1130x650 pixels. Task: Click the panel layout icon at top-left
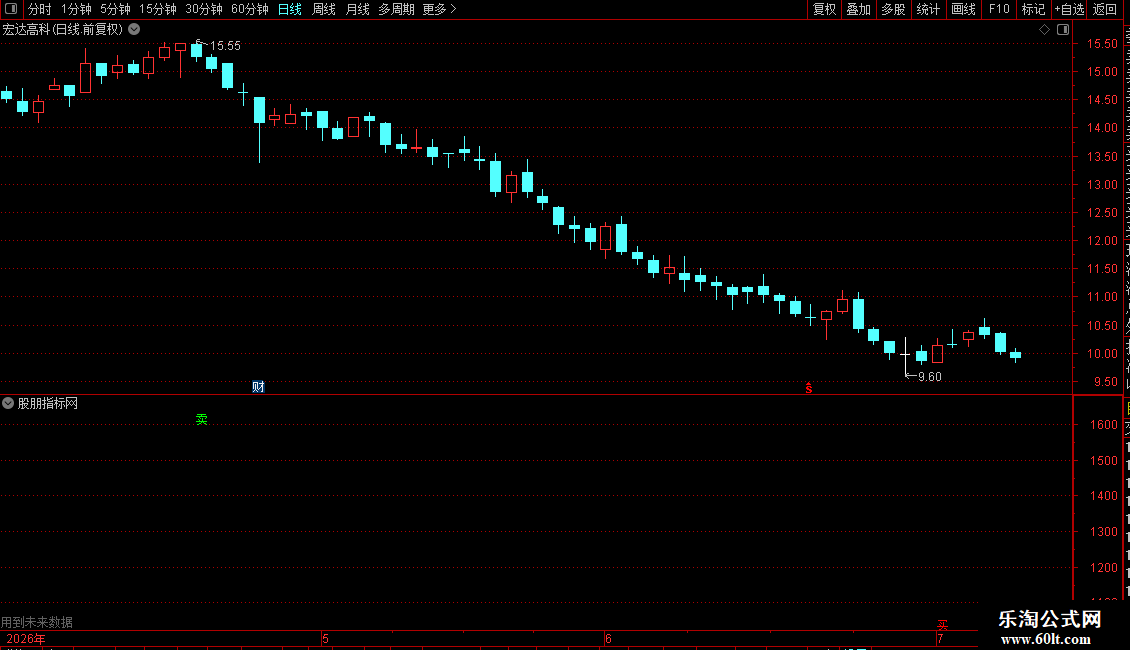coord(11,9)
